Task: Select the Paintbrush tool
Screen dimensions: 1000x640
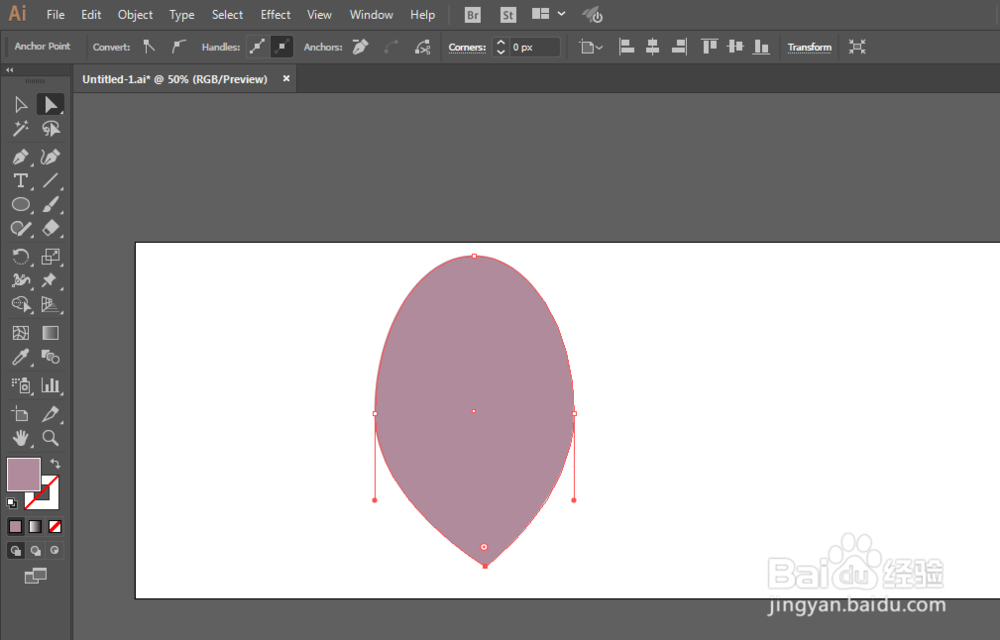Action: point(50,205)
